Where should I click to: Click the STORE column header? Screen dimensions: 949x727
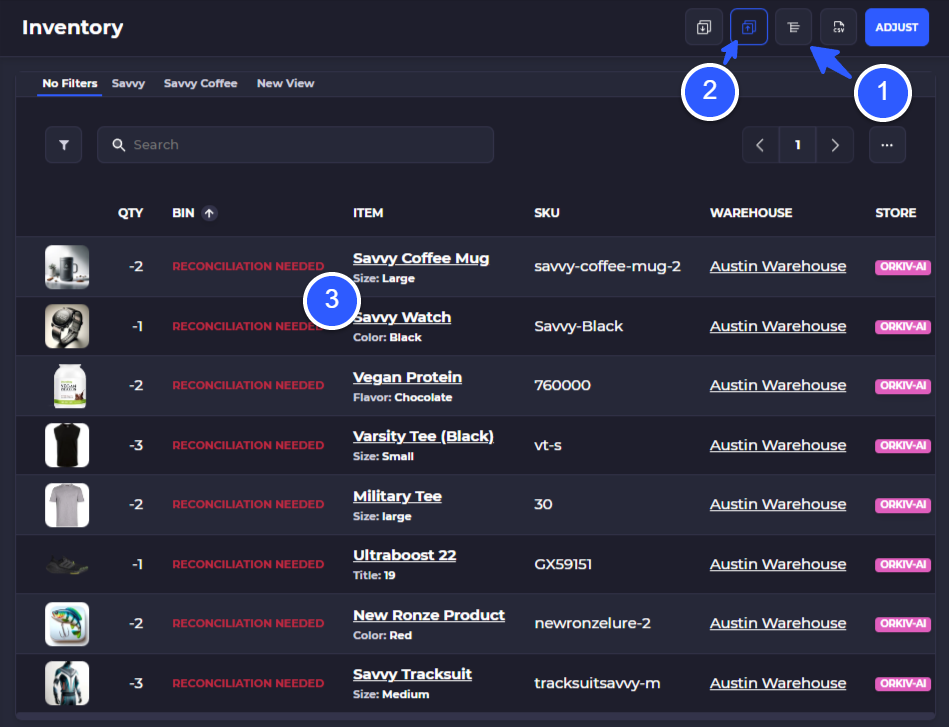(x=896, y=213)
